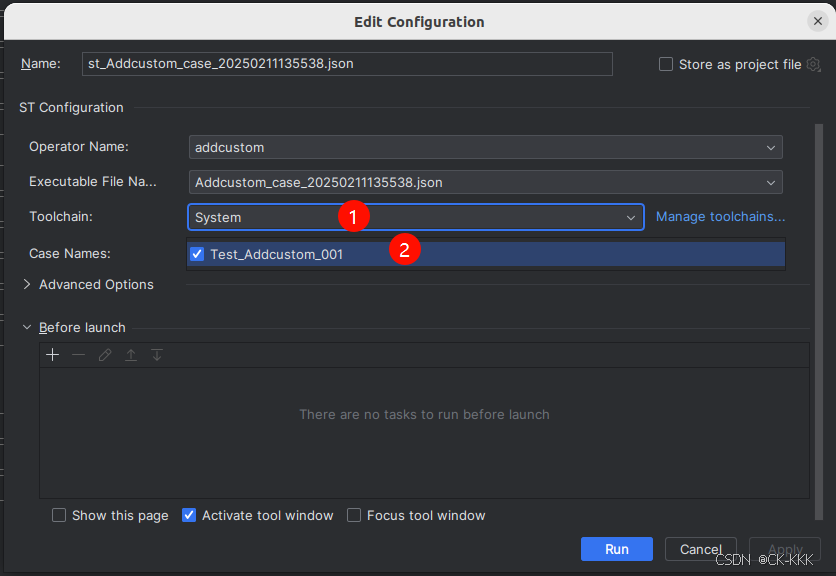The height and width of the screenshot is (576, 836).
Task: Click the move task up arrow icon
Action: [x=131, y=355]
